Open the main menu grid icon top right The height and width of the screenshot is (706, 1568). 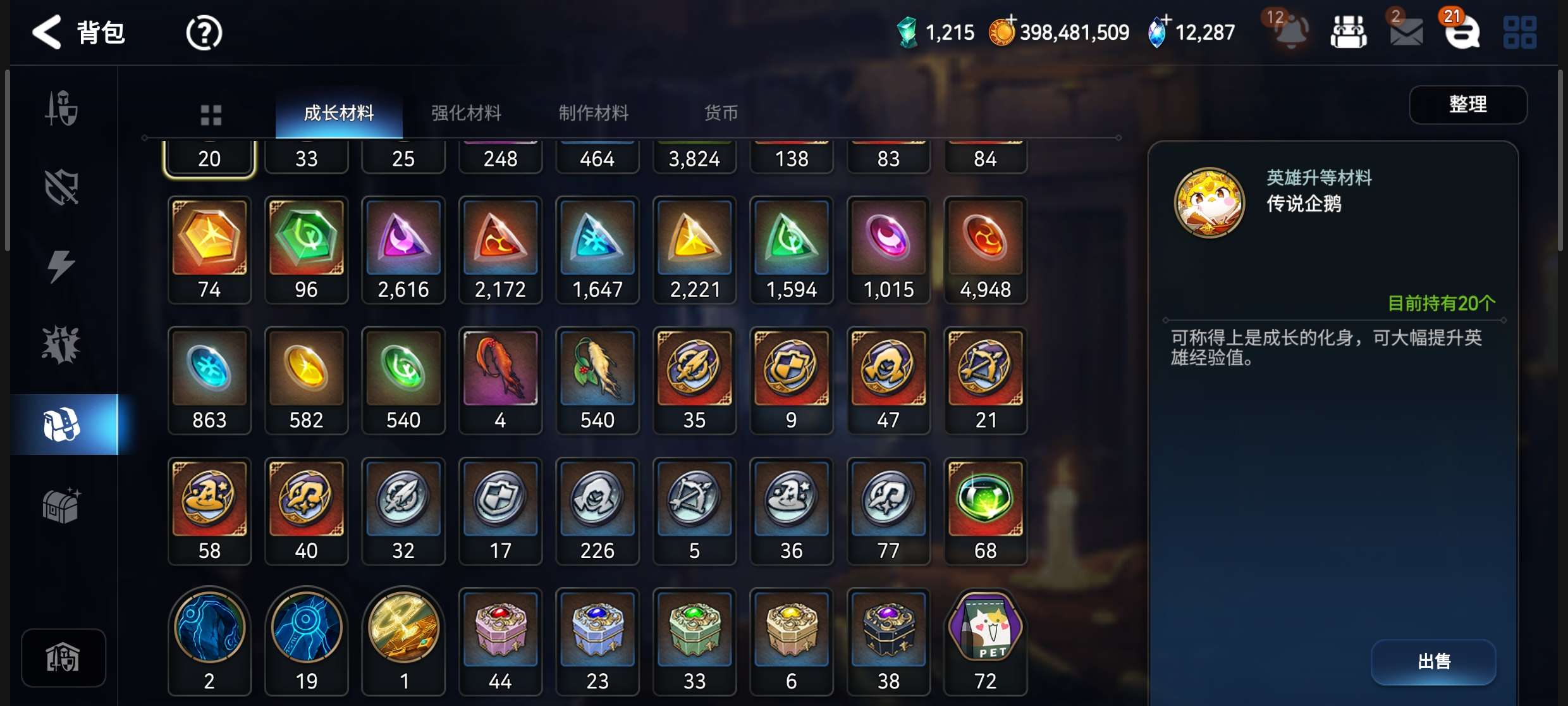1520,32
